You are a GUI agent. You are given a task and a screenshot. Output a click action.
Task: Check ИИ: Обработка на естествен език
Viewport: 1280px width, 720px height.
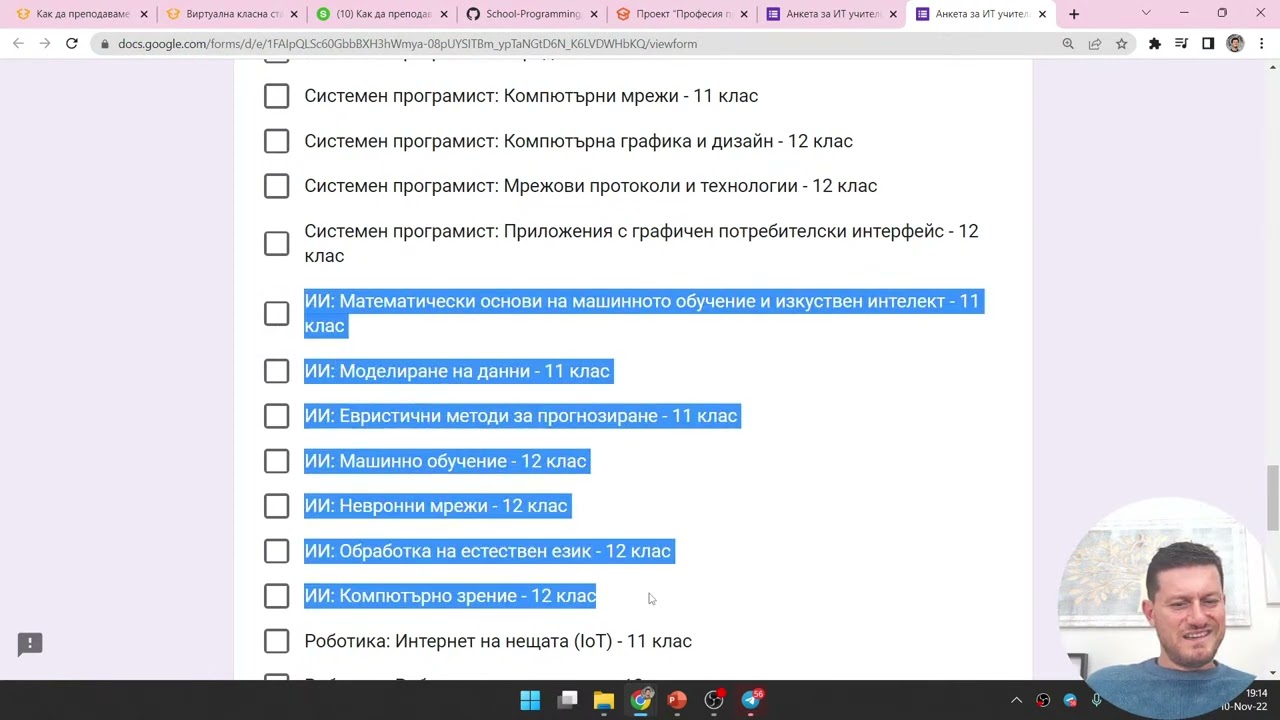(x=277, y=551)
